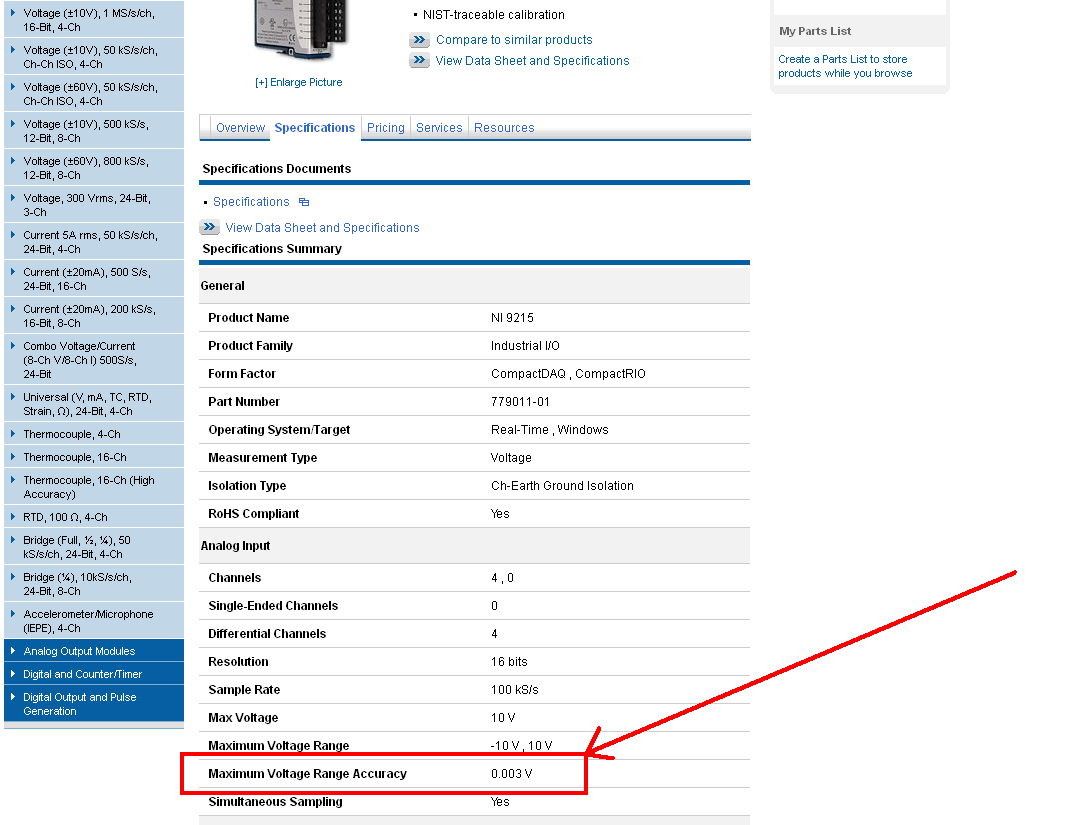Click double-arrow icon beside top View Data Sheet link
The image size is (1079, 825).
pyautogui.click(x=420, y=61)
